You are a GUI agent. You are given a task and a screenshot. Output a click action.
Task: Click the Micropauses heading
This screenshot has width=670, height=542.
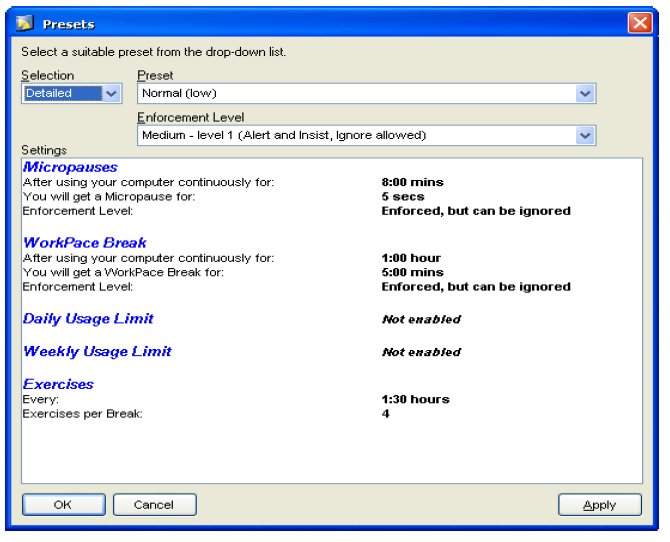point(70,167)
